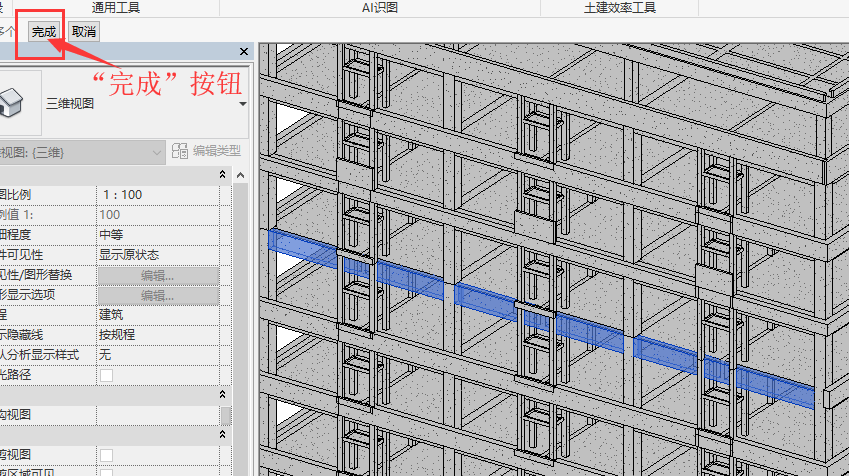
Task: Close the properties panel with X
Action: (244, 51)
